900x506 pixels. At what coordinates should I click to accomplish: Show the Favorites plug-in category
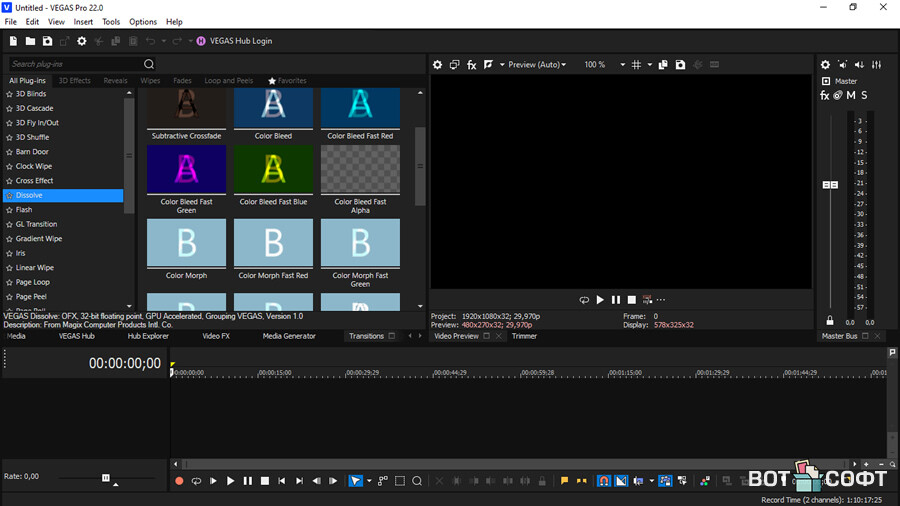(x=287, y=81)
